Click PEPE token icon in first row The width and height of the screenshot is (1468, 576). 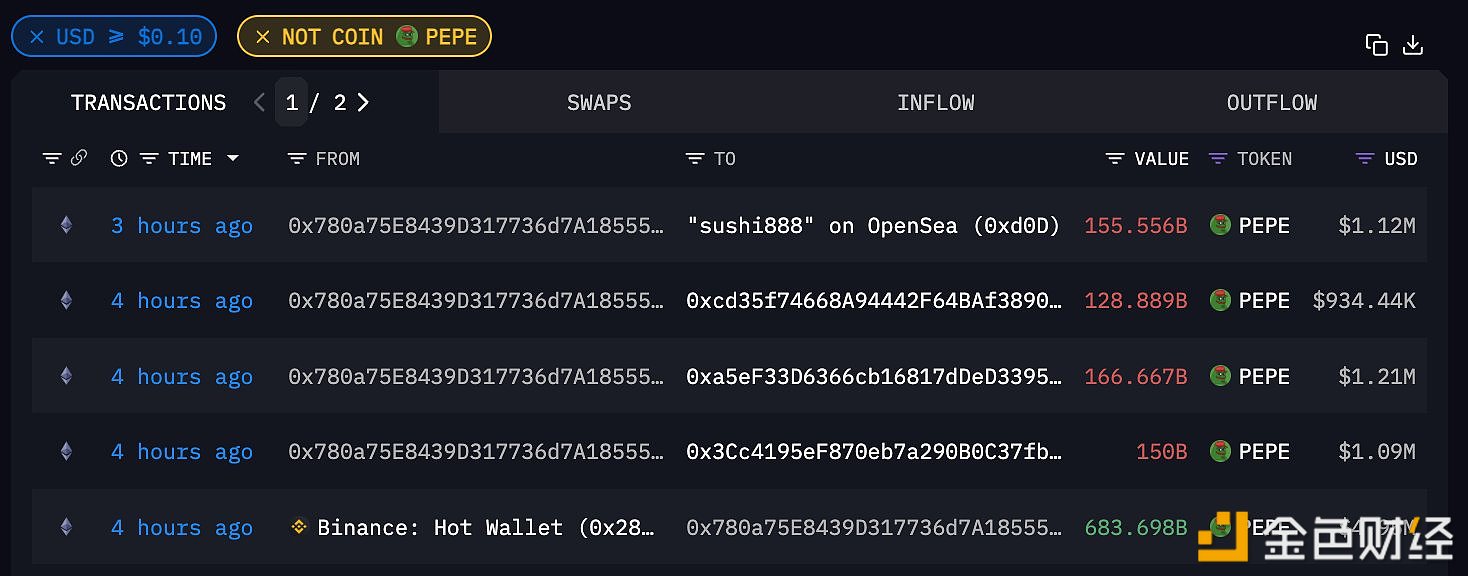coord(1220,225)
